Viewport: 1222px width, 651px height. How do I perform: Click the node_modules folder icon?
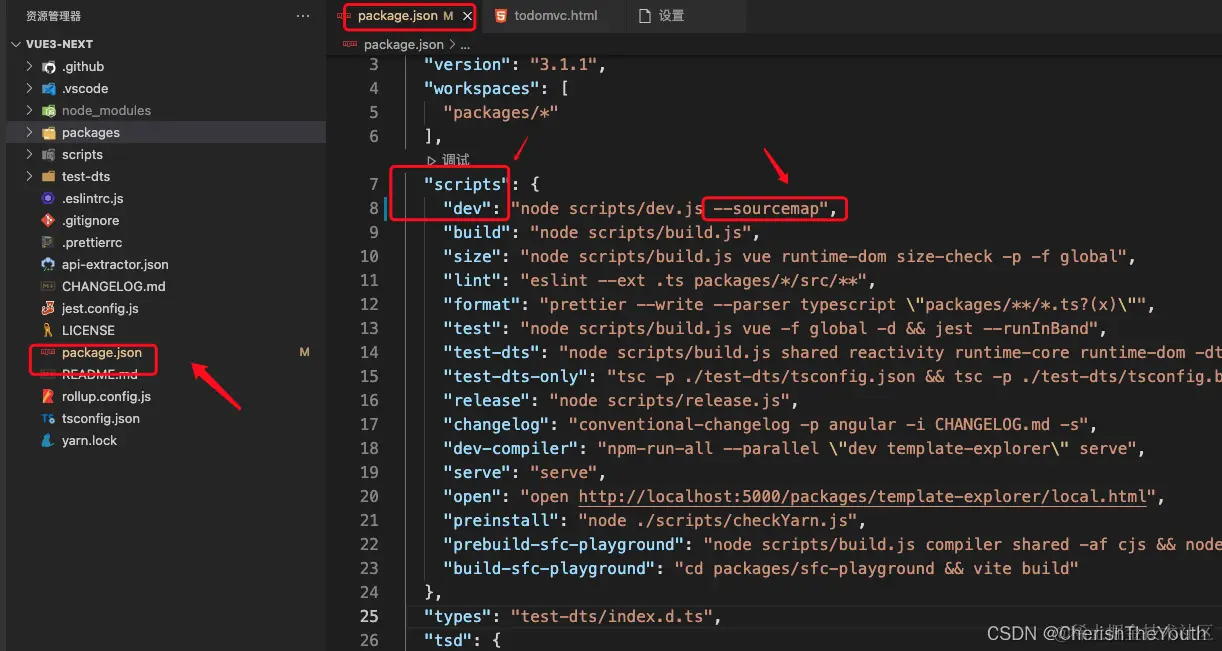(48, 111)
